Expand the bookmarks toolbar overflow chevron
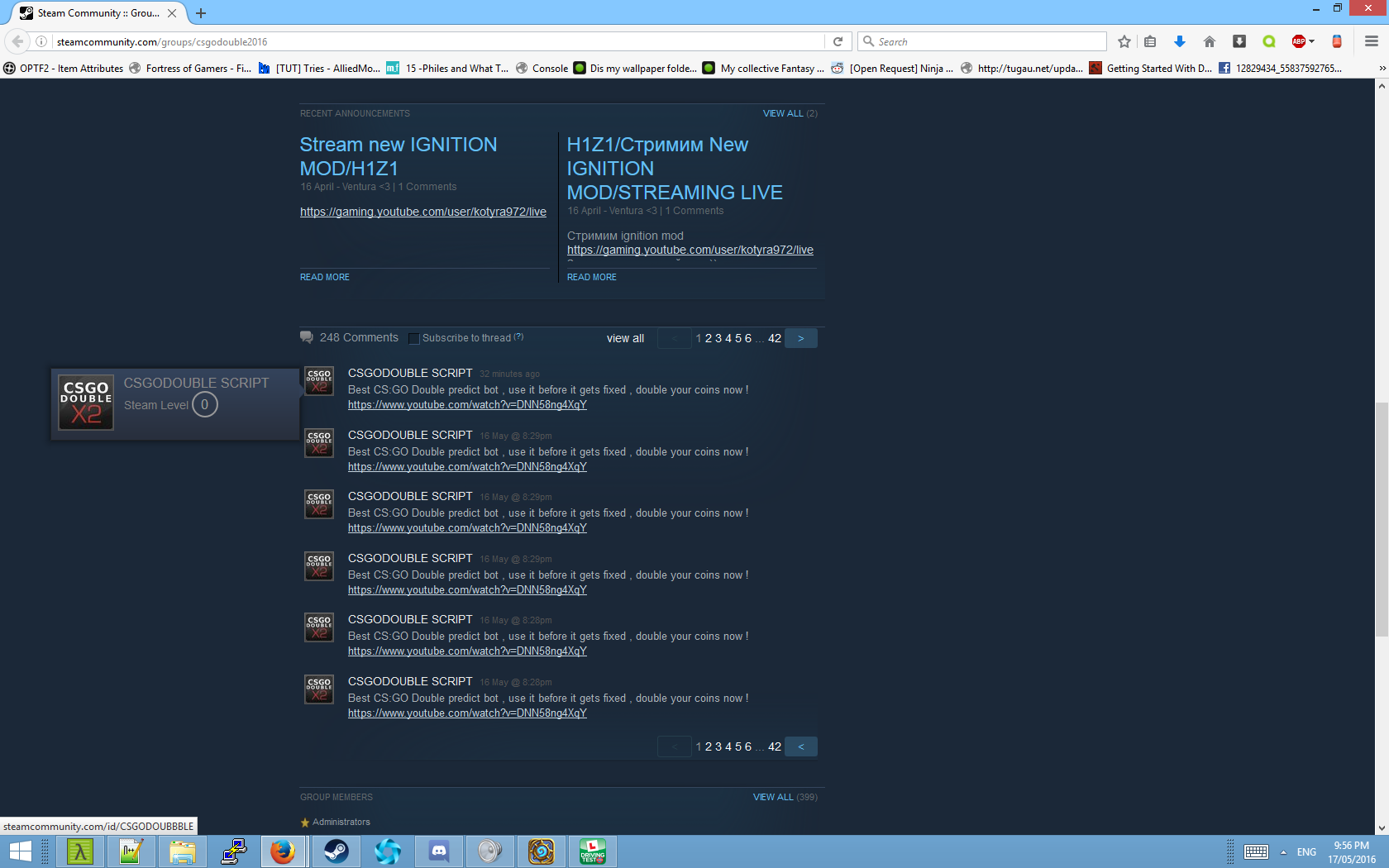 point(1382,69)
